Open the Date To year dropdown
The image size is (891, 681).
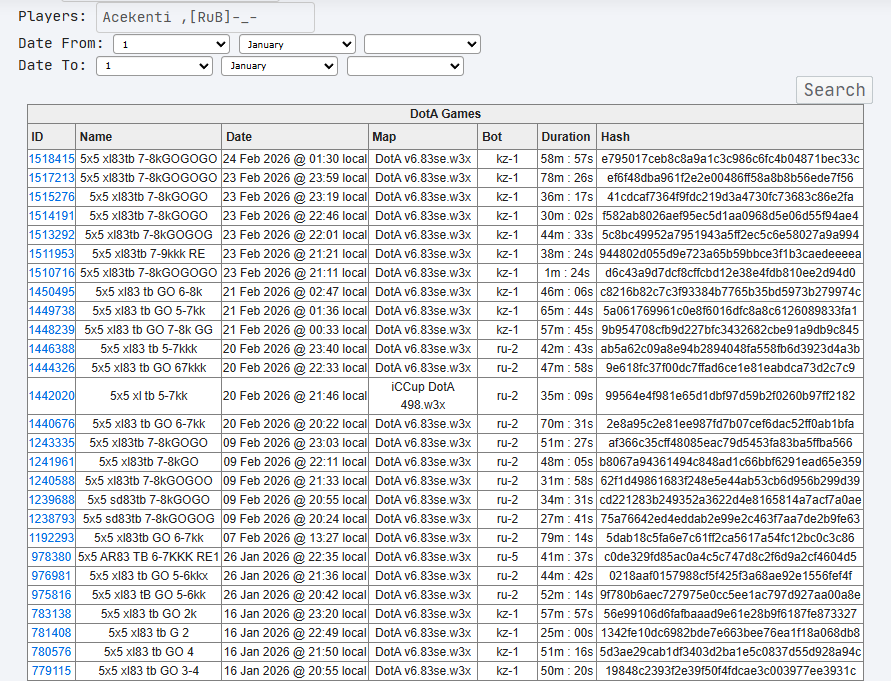405,66
